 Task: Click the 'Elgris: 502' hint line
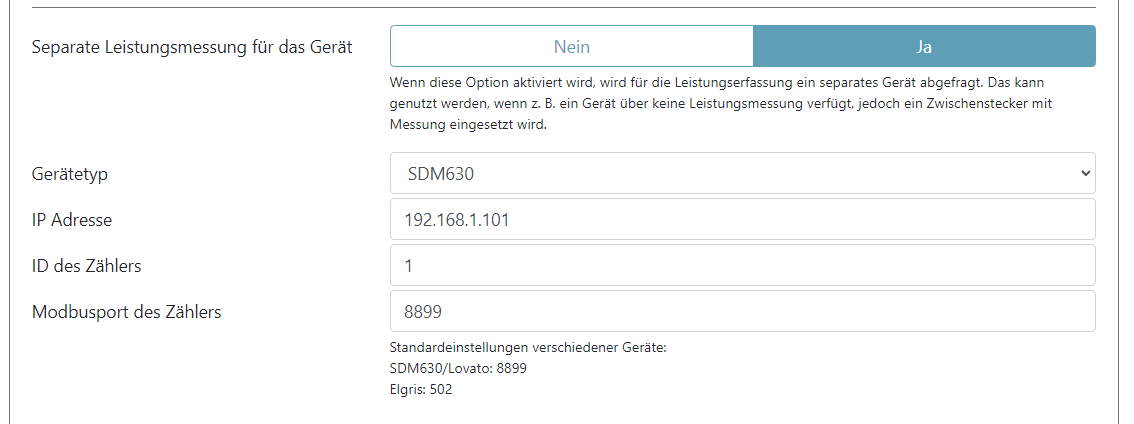(x=421, y=389)
